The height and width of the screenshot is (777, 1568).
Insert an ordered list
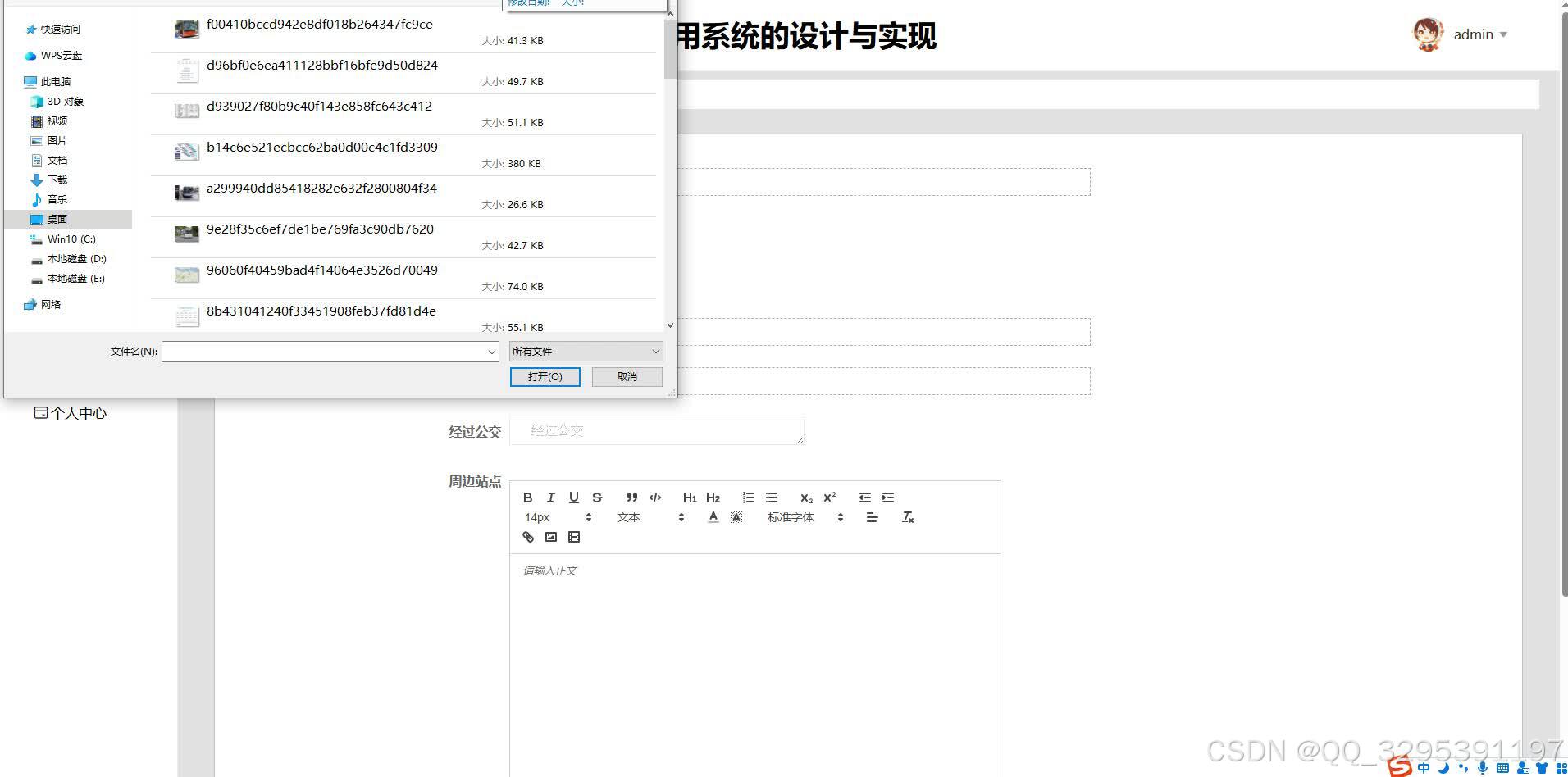pyautogui.click(x=747, y=497)
